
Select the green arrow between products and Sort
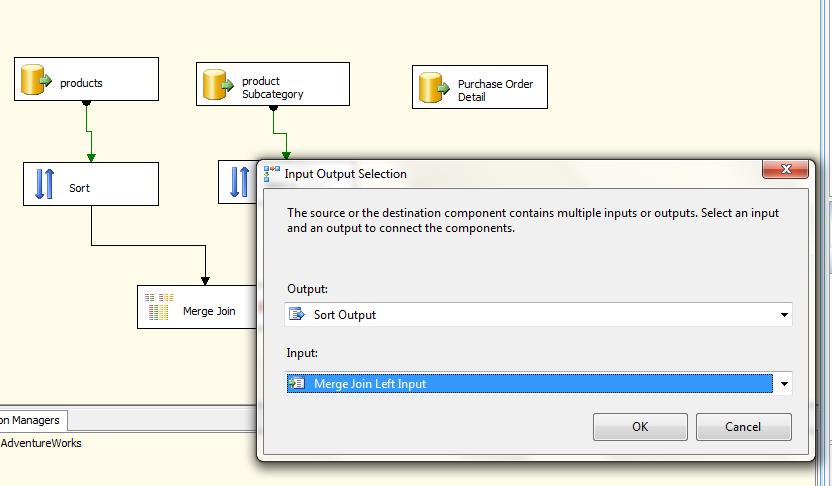pyautogui.click(x=91, y=132)
